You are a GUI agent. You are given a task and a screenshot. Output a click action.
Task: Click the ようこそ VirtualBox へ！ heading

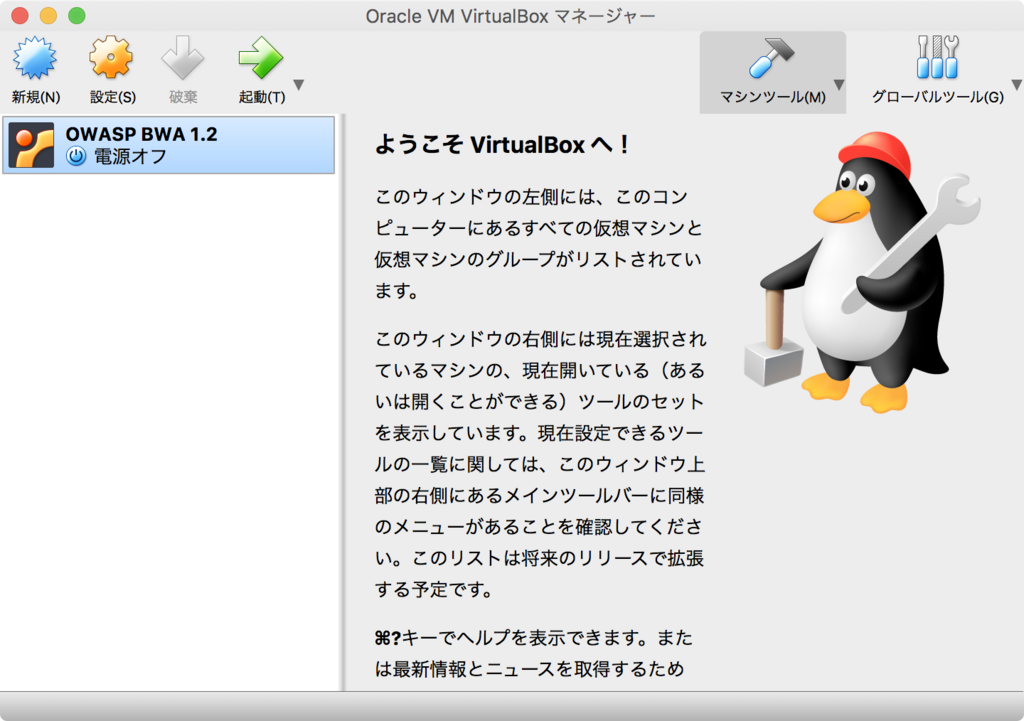[502, 144]
